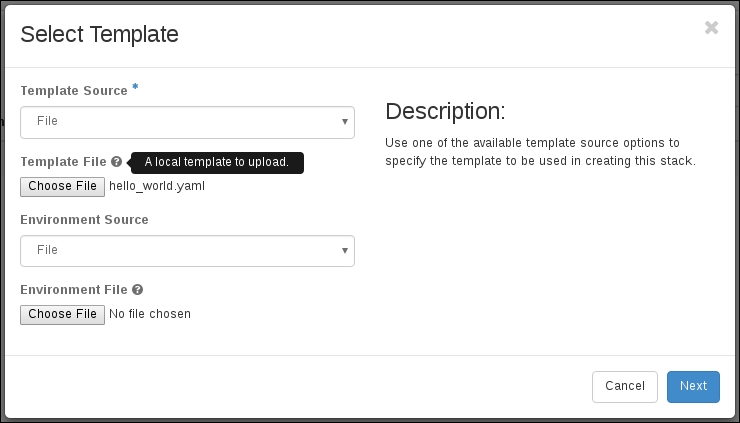Click the Select Template dialog title
Viewport: 740px width, 423px height.
coord(99,34)
